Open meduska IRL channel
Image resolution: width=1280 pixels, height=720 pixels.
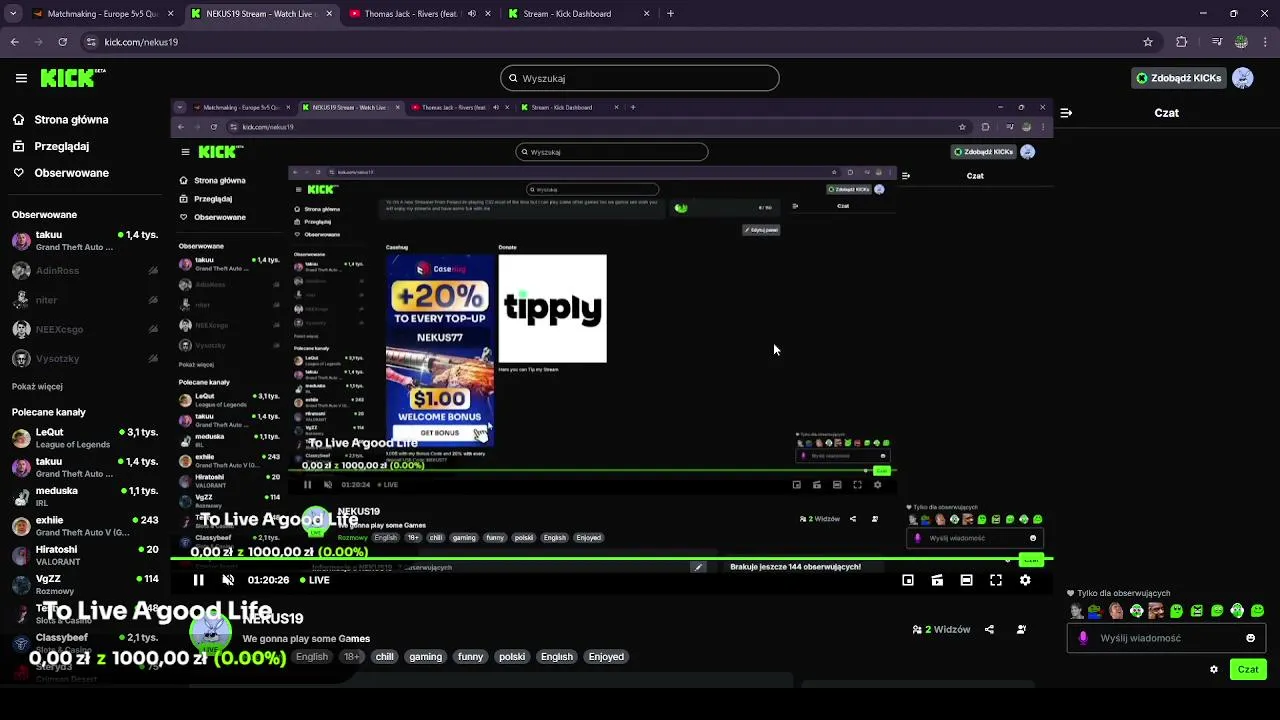pos(85,497)
